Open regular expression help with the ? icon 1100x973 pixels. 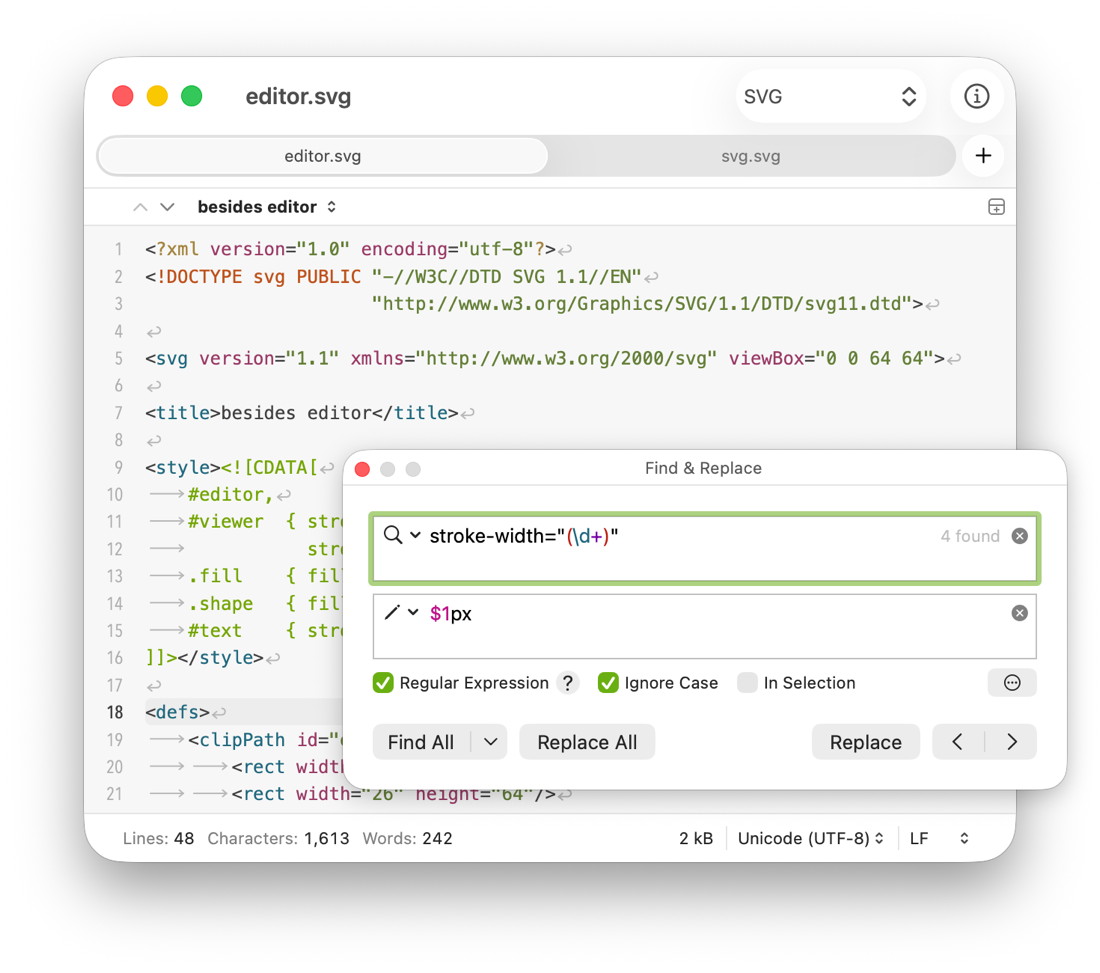coord(567,683)
